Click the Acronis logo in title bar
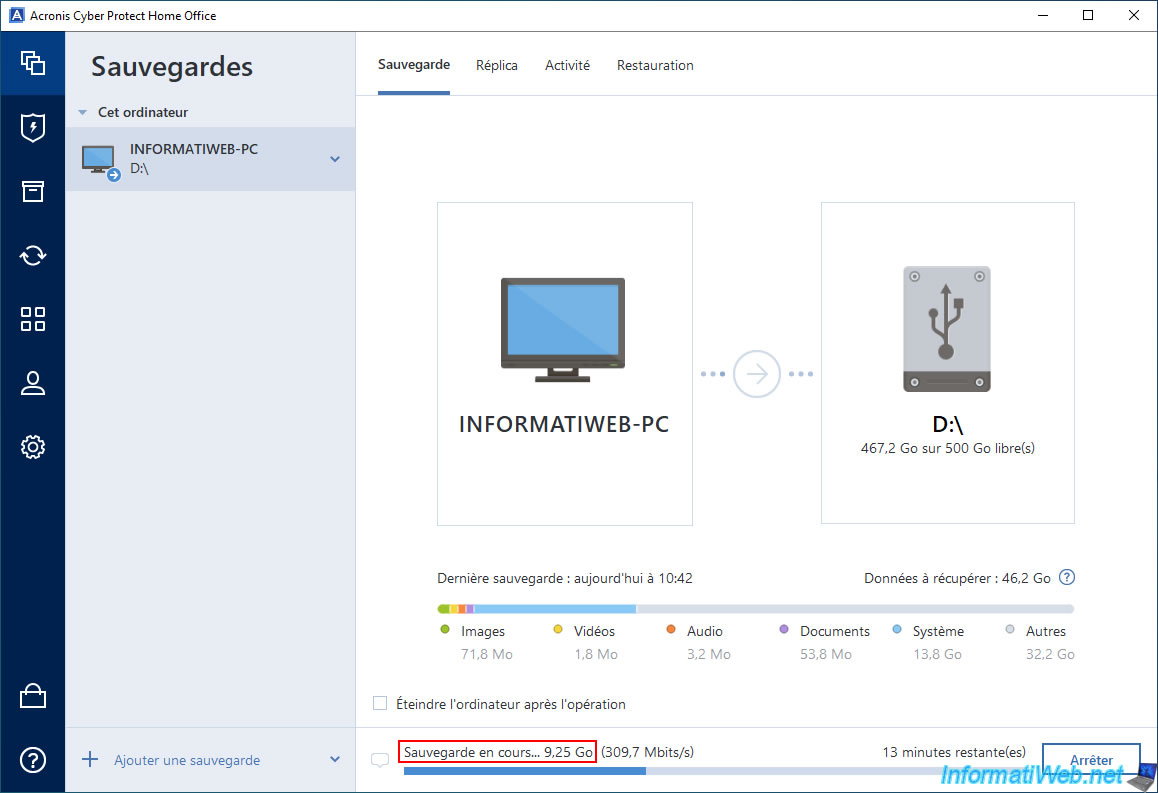 coord(16,15)
